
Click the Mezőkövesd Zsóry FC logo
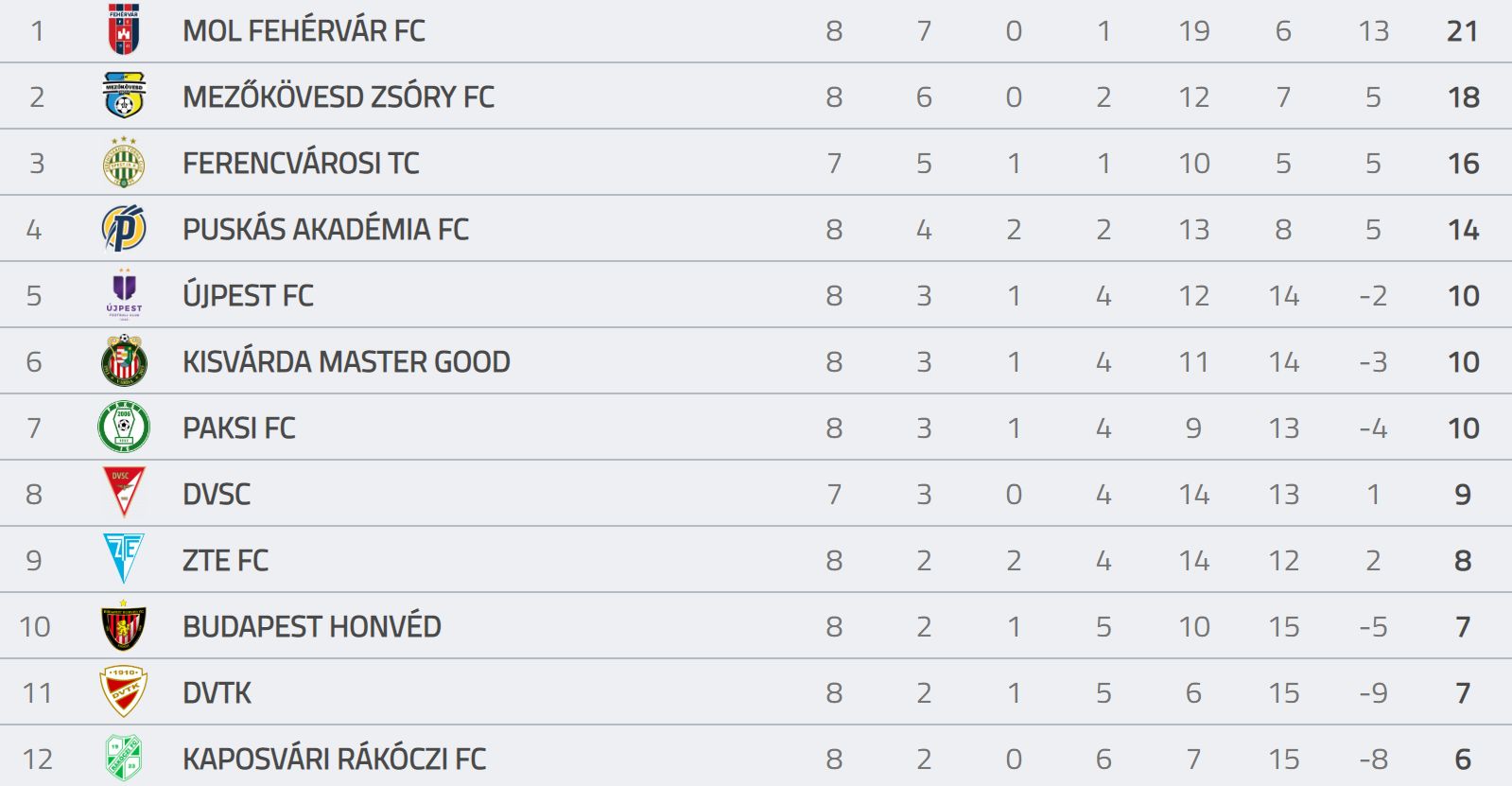(124, 96)
